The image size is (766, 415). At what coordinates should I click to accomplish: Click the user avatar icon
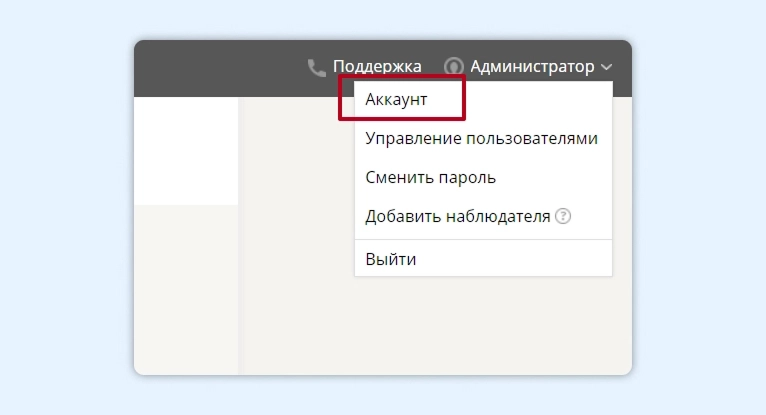[x=454, y=66]
